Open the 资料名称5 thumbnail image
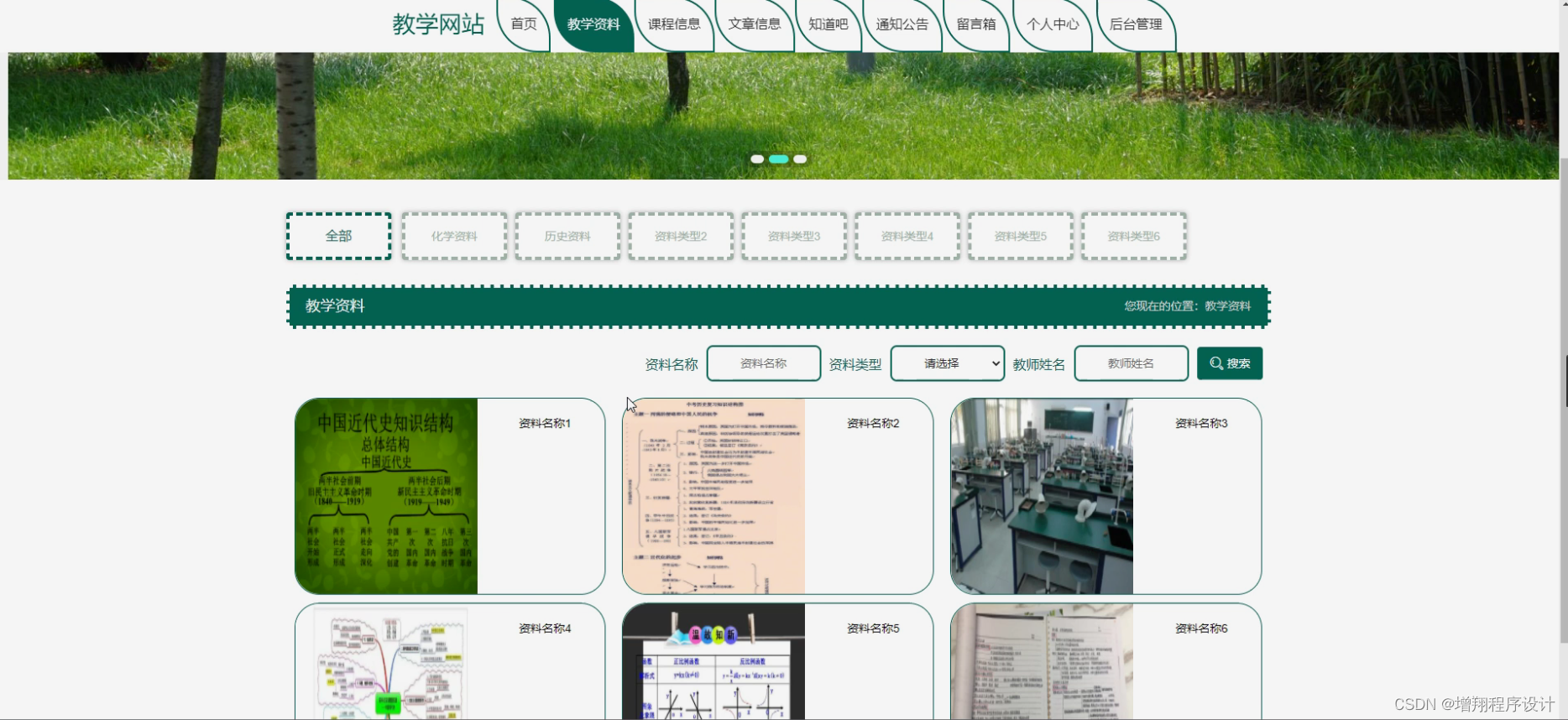This screenshot has width=1568, height=720. (713, 662)
